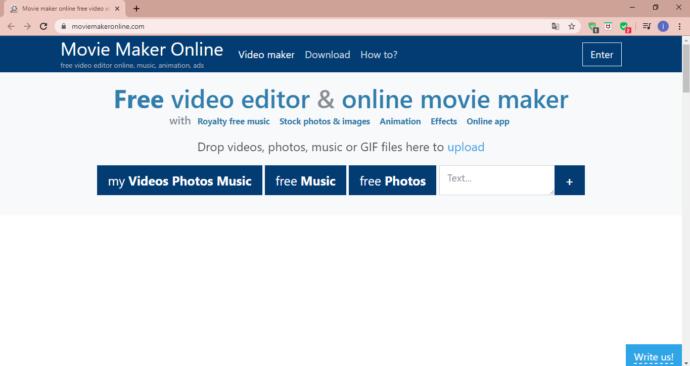Open the Chrome three-dot menu

click(679, 26)
